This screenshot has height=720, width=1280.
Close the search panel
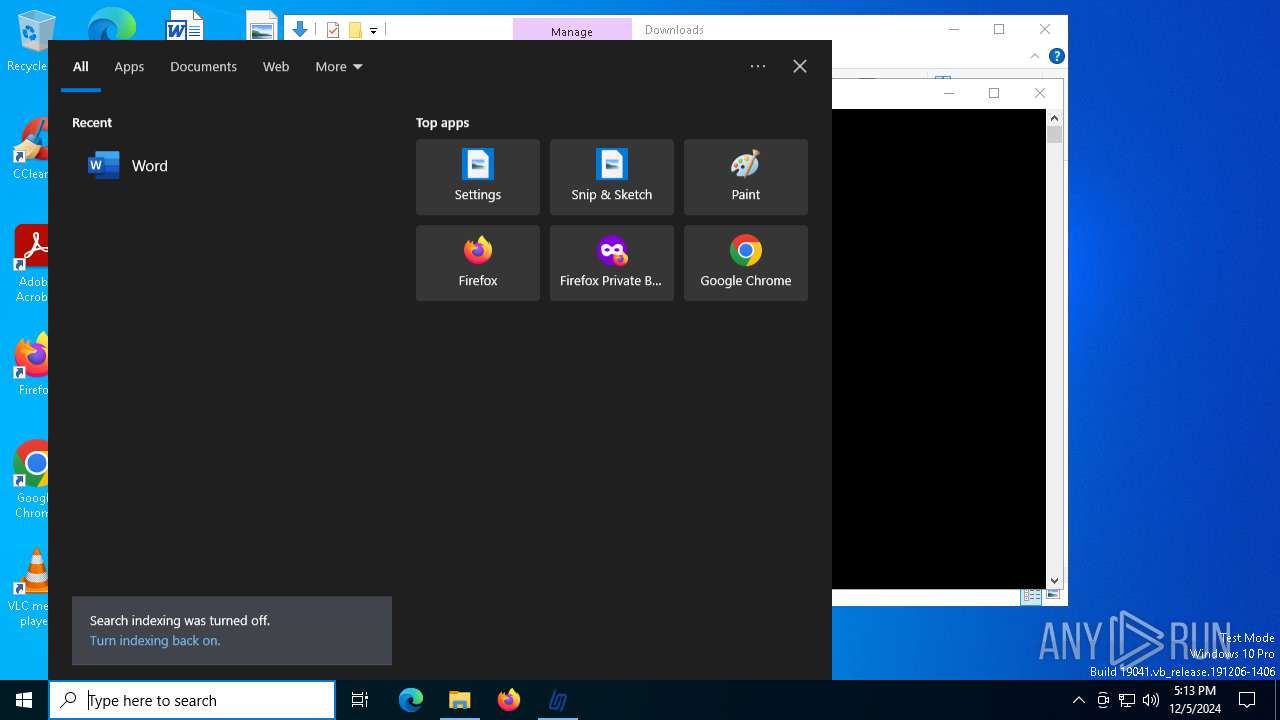click(800, 66)
